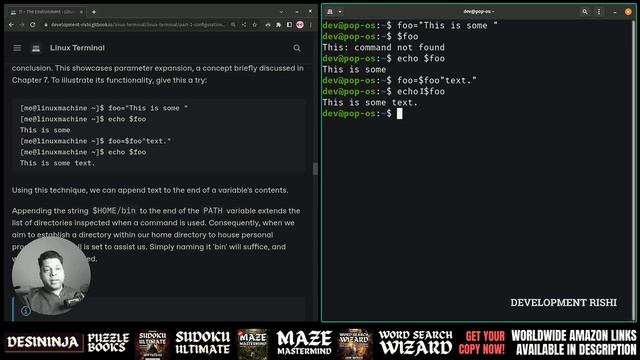This screenshot has width=640, height=360.
Task: Toggle the browser side panel
Action: coord(289,25)
